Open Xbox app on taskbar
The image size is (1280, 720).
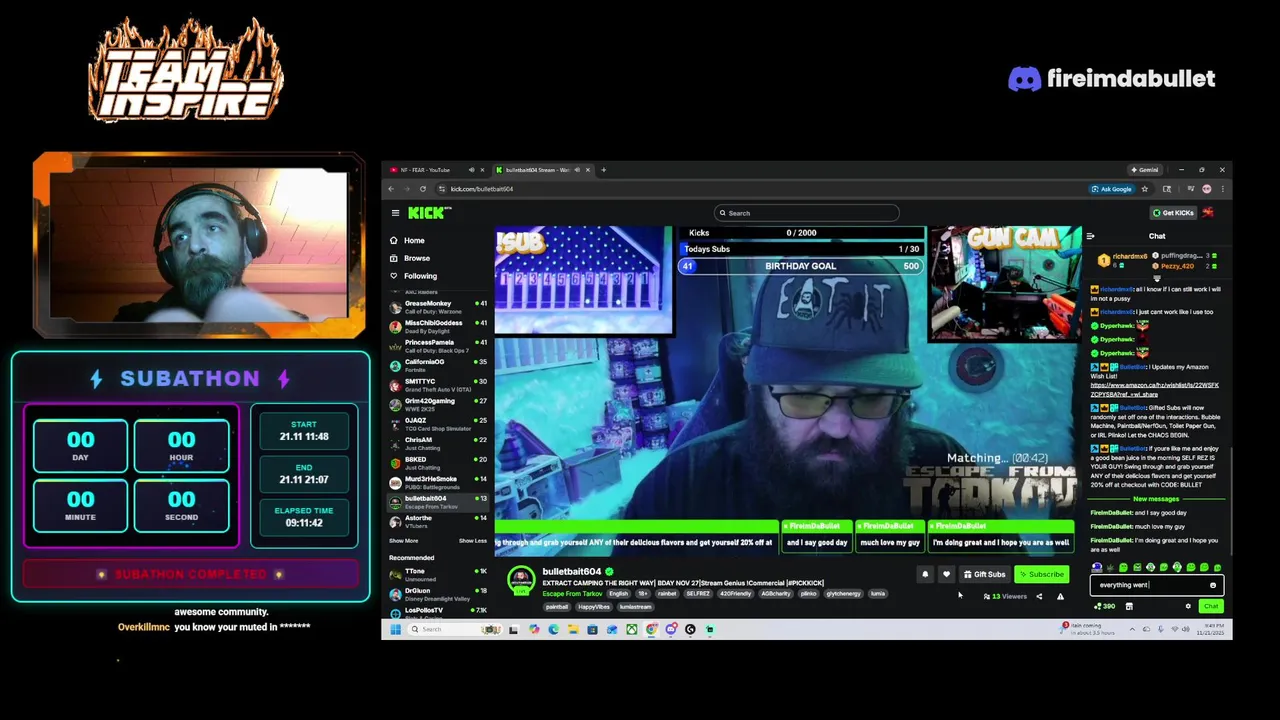[x=631, y=630]
